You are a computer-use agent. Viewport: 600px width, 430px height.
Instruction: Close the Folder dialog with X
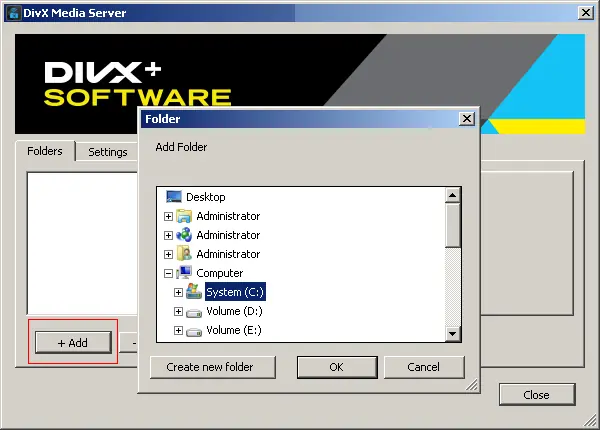pos(467,119)
